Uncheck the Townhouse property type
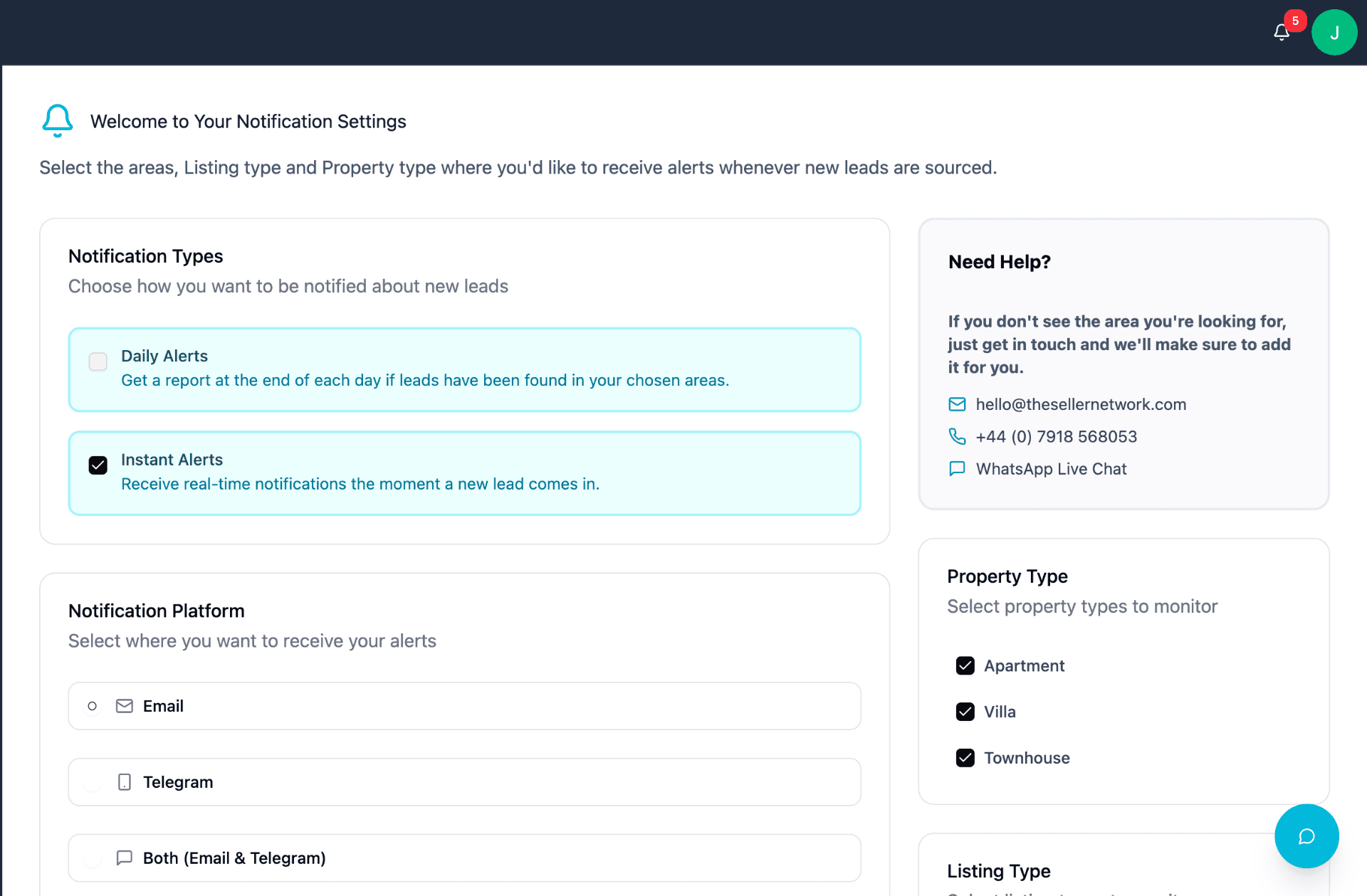This screenshot has height=896, width=1367. click(965, 758)
